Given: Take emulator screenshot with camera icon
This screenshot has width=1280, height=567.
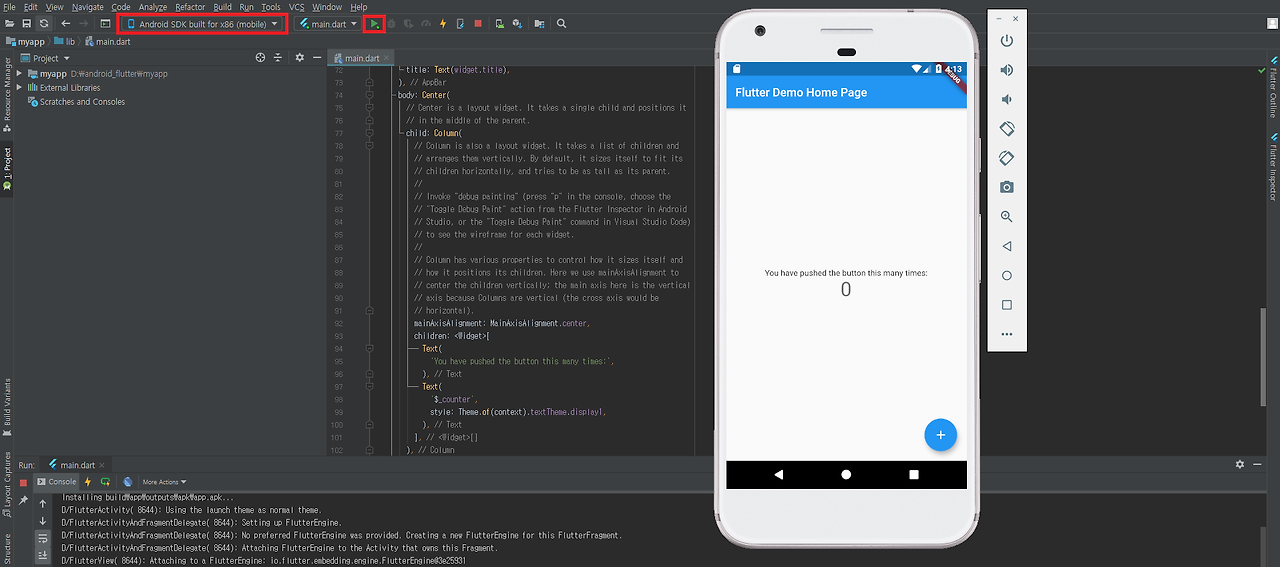Looking at the screenshot, I should (x=1007, y=187).
